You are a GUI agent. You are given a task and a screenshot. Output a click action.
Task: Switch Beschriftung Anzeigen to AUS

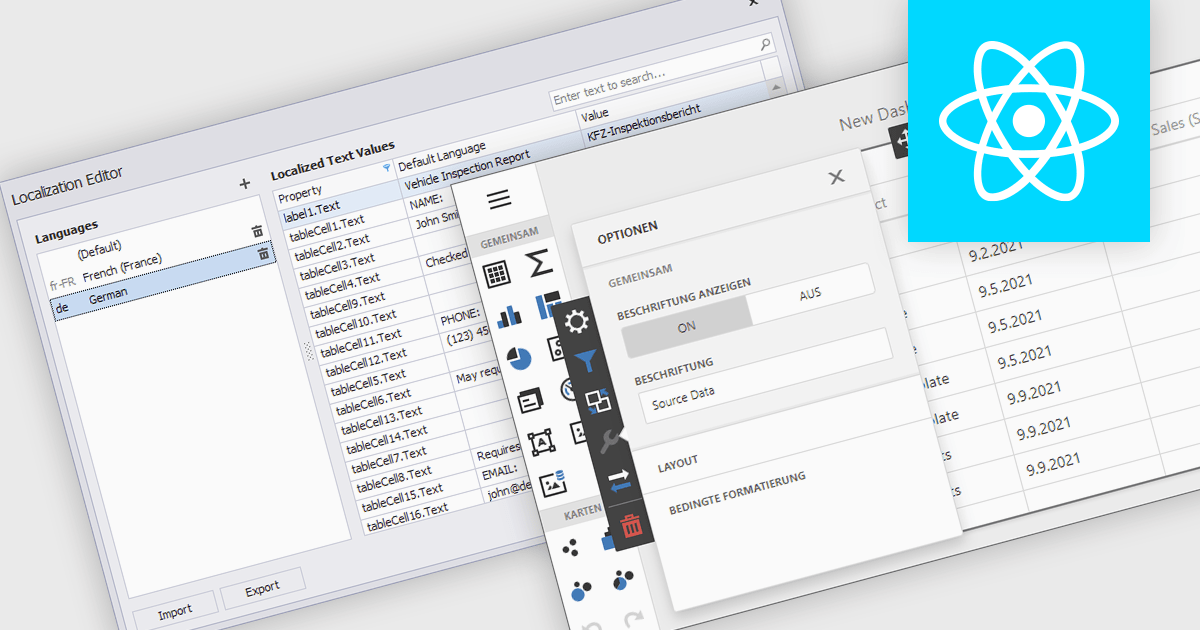pyautogui.click(x=810, y=294)
